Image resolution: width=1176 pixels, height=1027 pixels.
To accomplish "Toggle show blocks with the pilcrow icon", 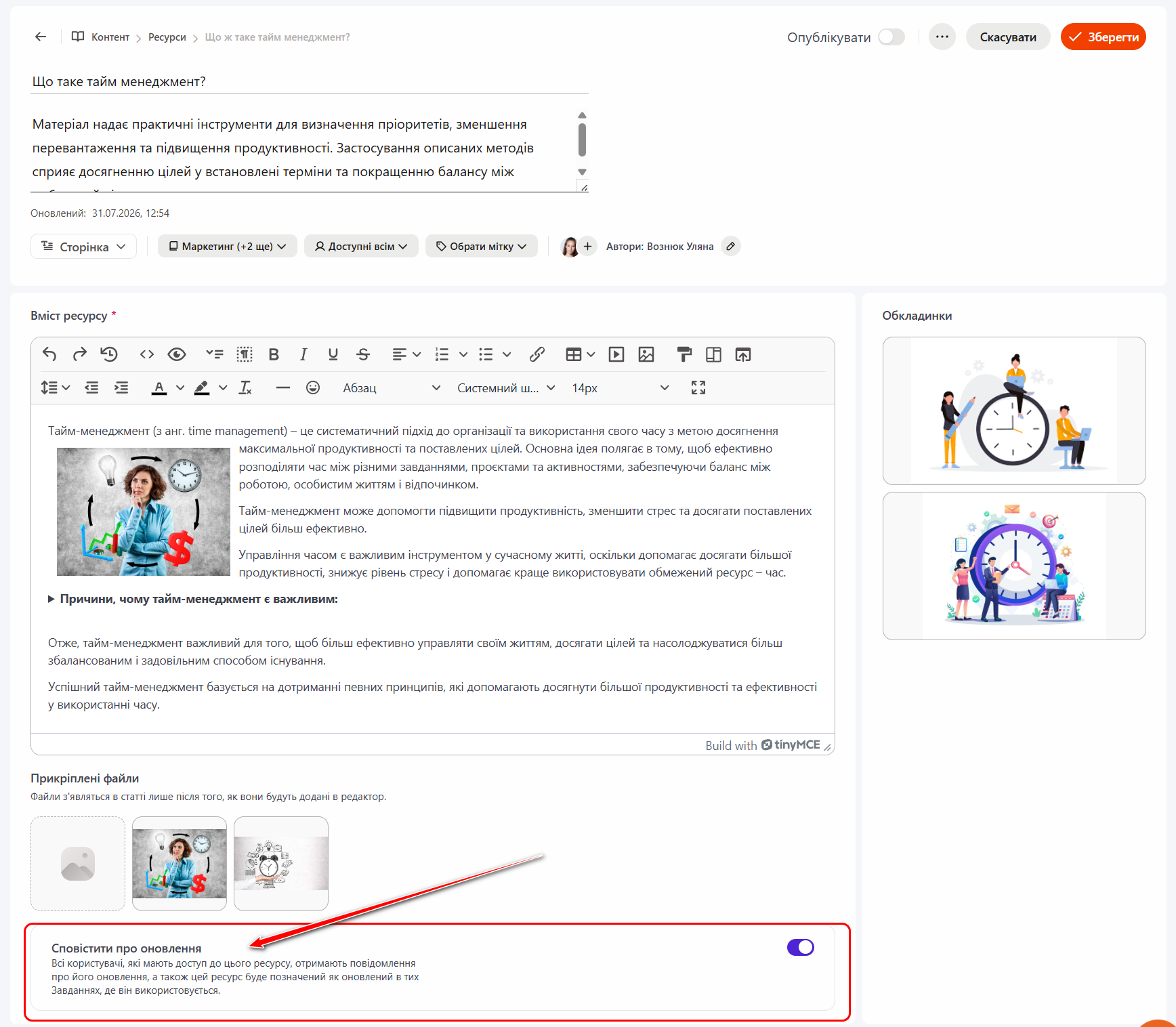I will pos(245,354).
